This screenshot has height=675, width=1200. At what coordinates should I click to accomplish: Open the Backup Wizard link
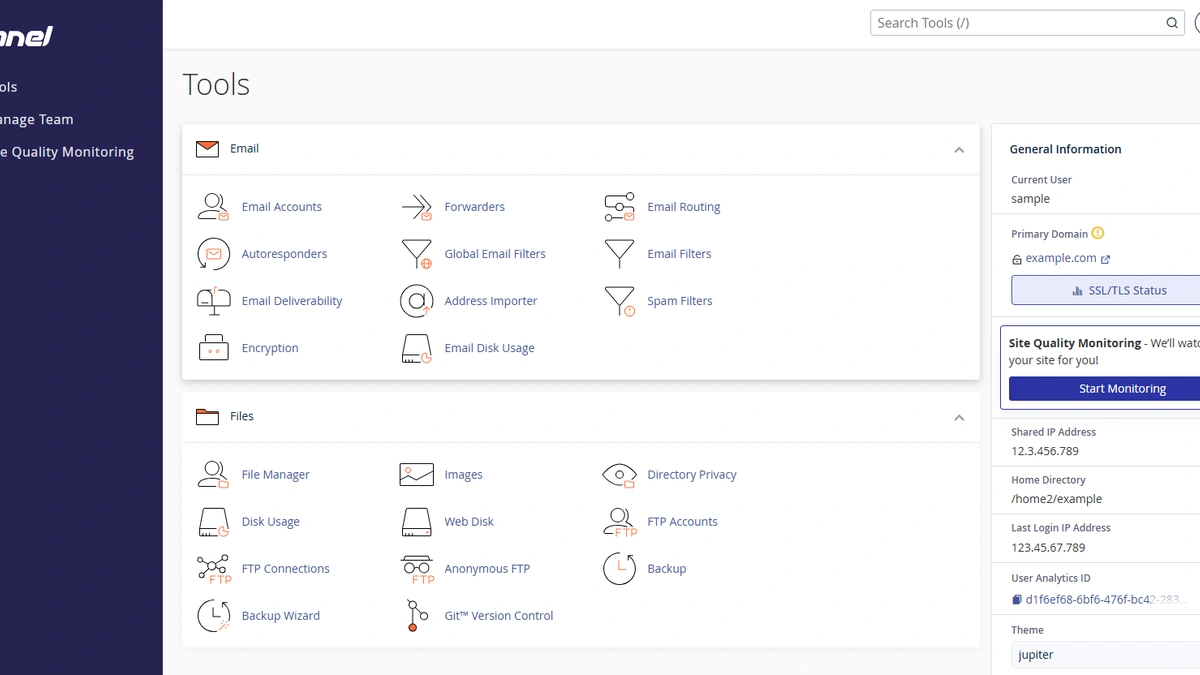(x=281, y=616)
